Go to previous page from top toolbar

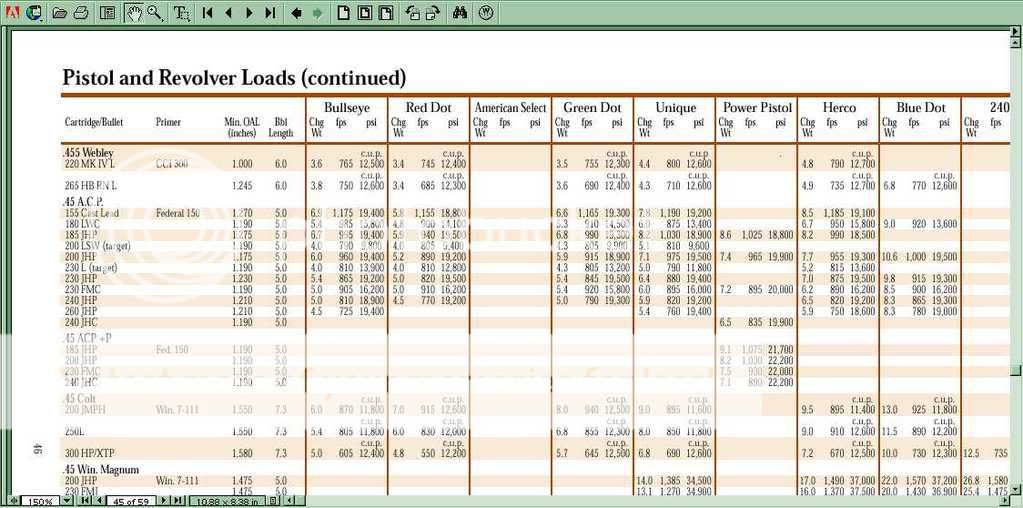228,12
